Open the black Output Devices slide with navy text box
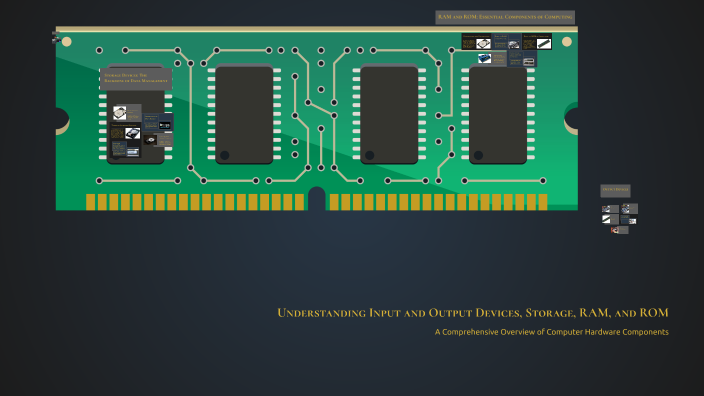Viewport: 704px width, 396px height. tap(629, 220)
